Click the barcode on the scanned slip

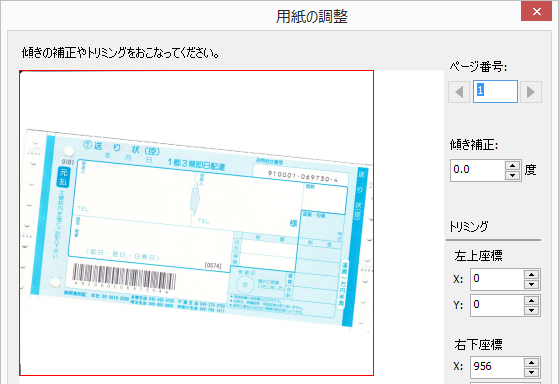(x=124, y=277)
